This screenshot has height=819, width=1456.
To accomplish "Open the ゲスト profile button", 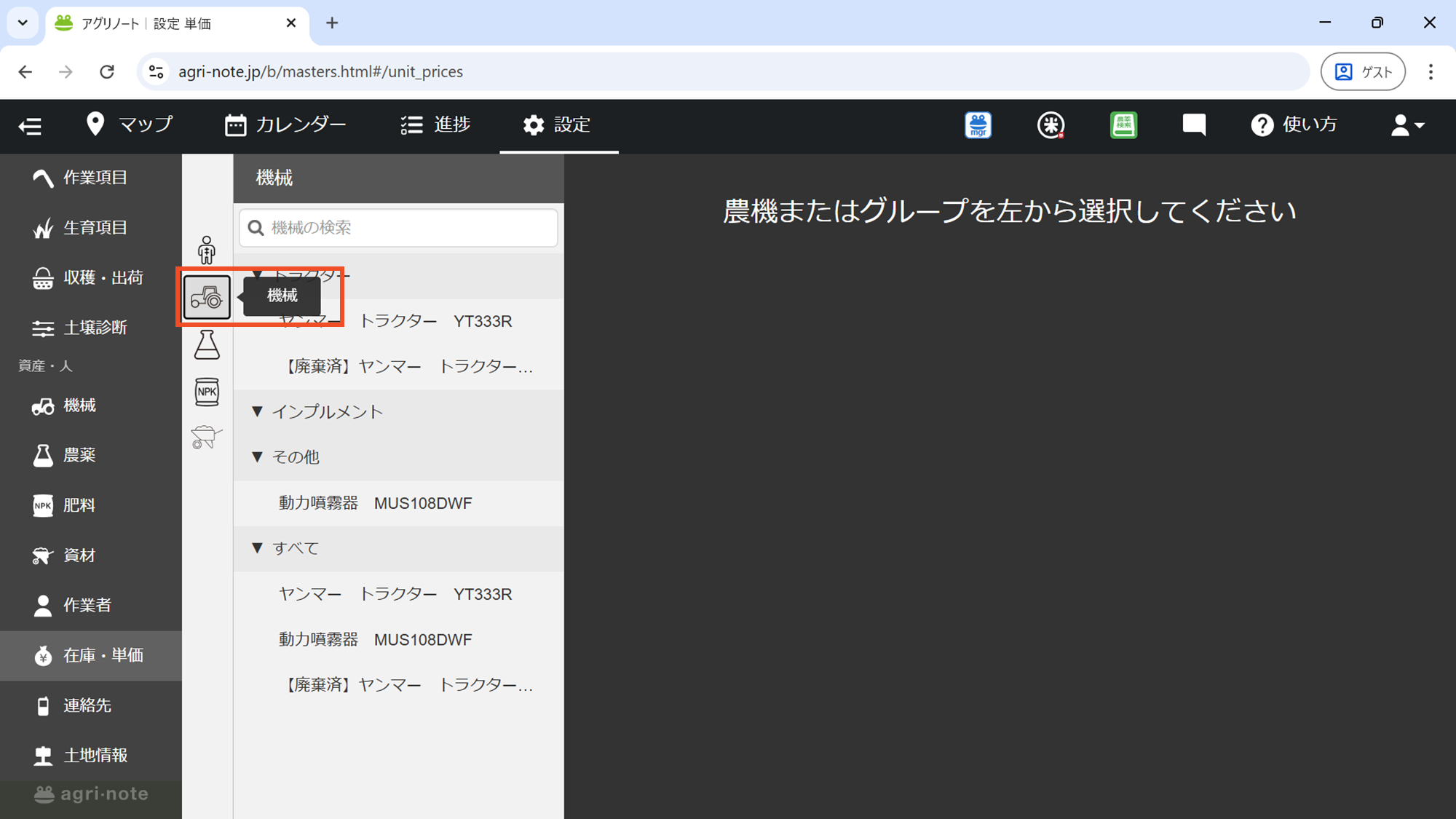I will [1363, 71].
